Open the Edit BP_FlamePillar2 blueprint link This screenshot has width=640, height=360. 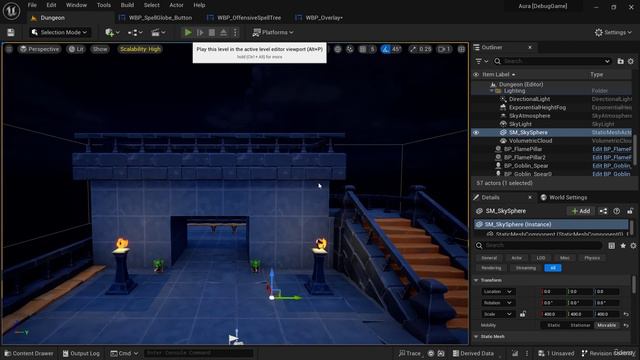612,157
